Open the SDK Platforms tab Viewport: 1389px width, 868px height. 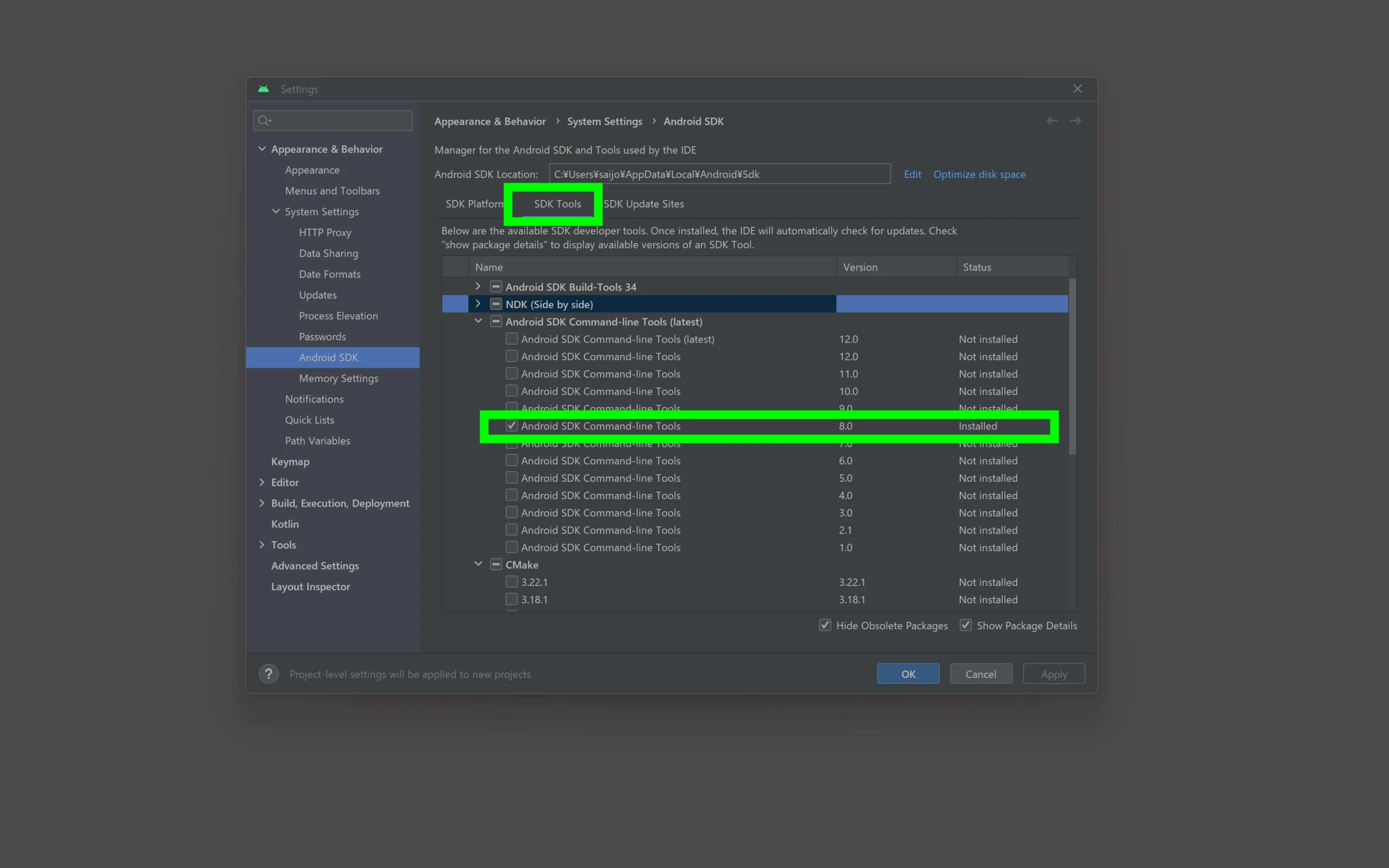click(473, 204)
